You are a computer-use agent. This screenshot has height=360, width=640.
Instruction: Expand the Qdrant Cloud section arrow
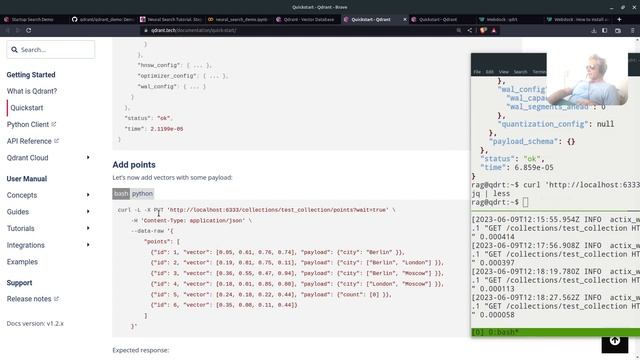pos(88,158)
